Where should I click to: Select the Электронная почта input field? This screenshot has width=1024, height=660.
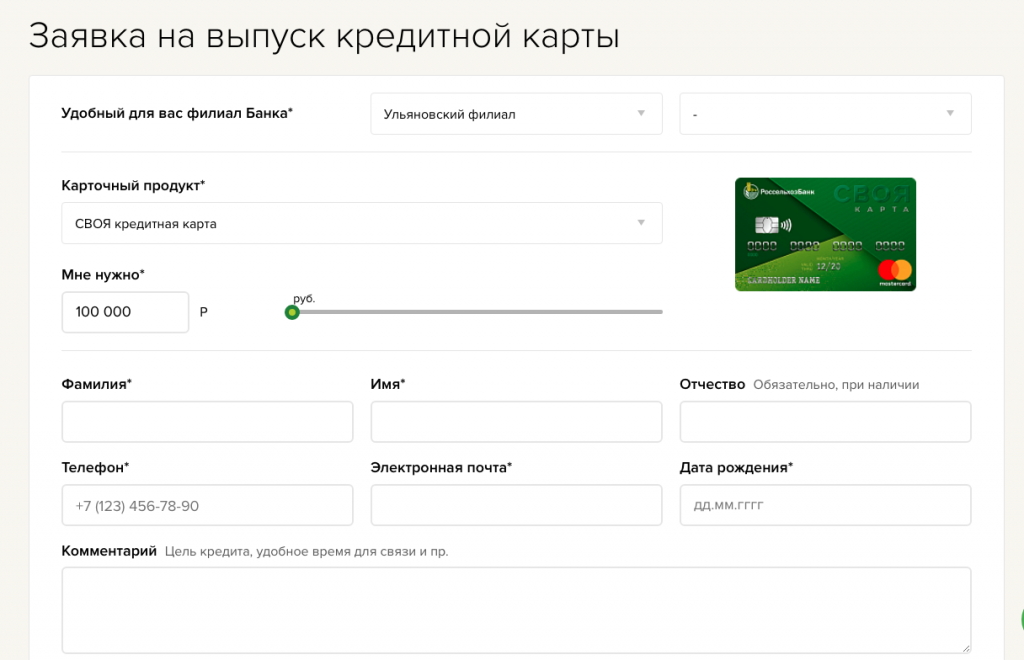[516, 505]
